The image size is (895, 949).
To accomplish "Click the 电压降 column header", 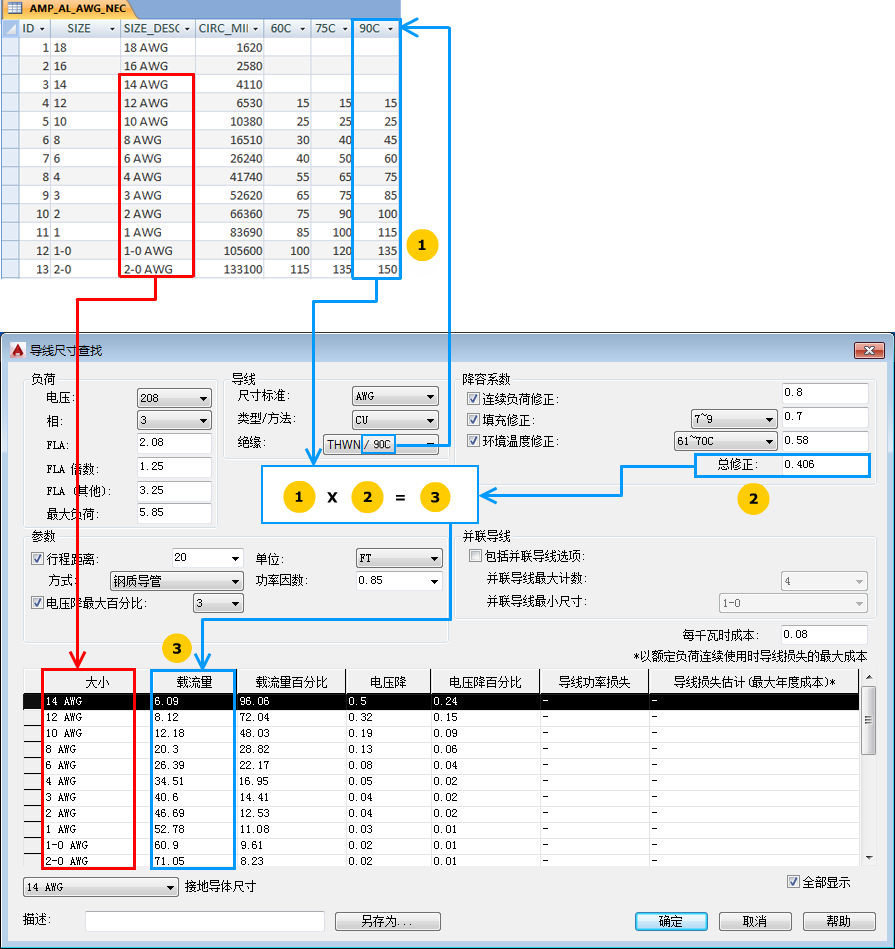I will pyautogui.click(x=388, y=682).
